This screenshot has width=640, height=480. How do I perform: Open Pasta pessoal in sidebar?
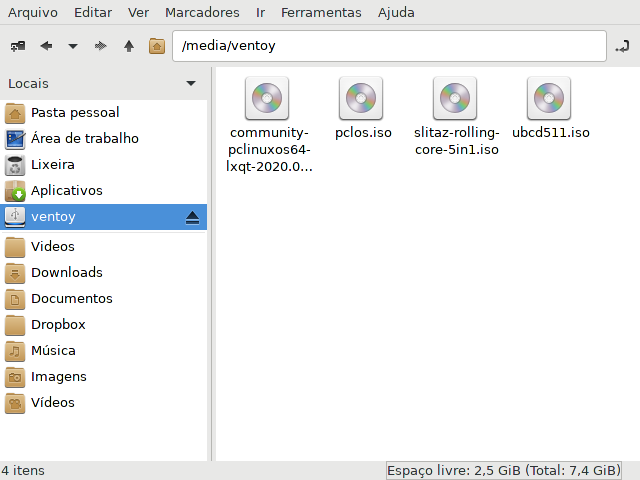[104, 113]
